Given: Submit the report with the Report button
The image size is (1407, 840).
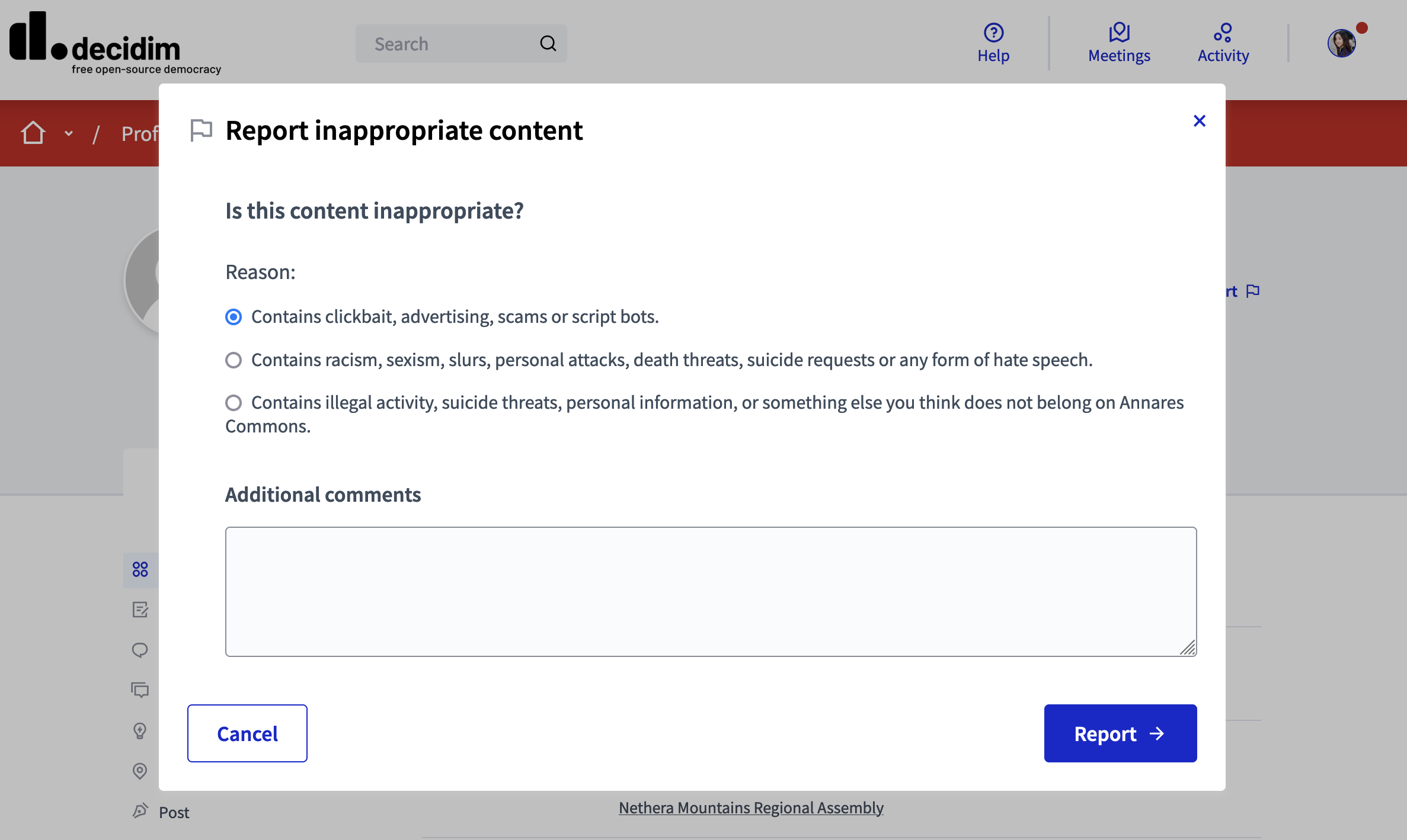Looking at the screenshot, I should click(x=1120, y=733).
